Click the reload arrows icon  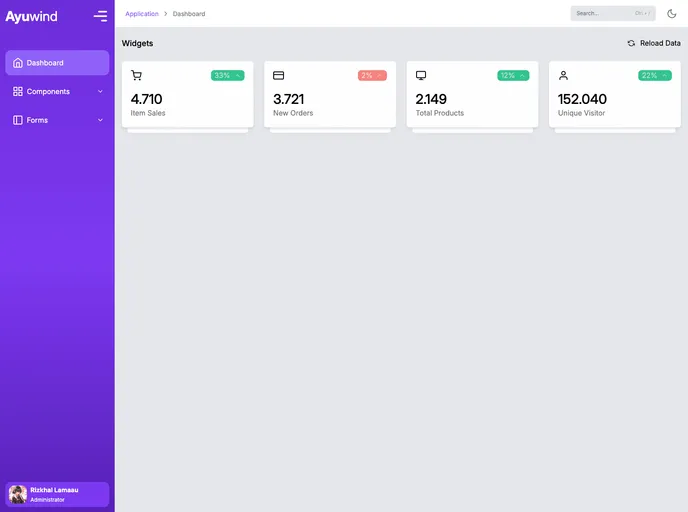click(x=631, y=43)
